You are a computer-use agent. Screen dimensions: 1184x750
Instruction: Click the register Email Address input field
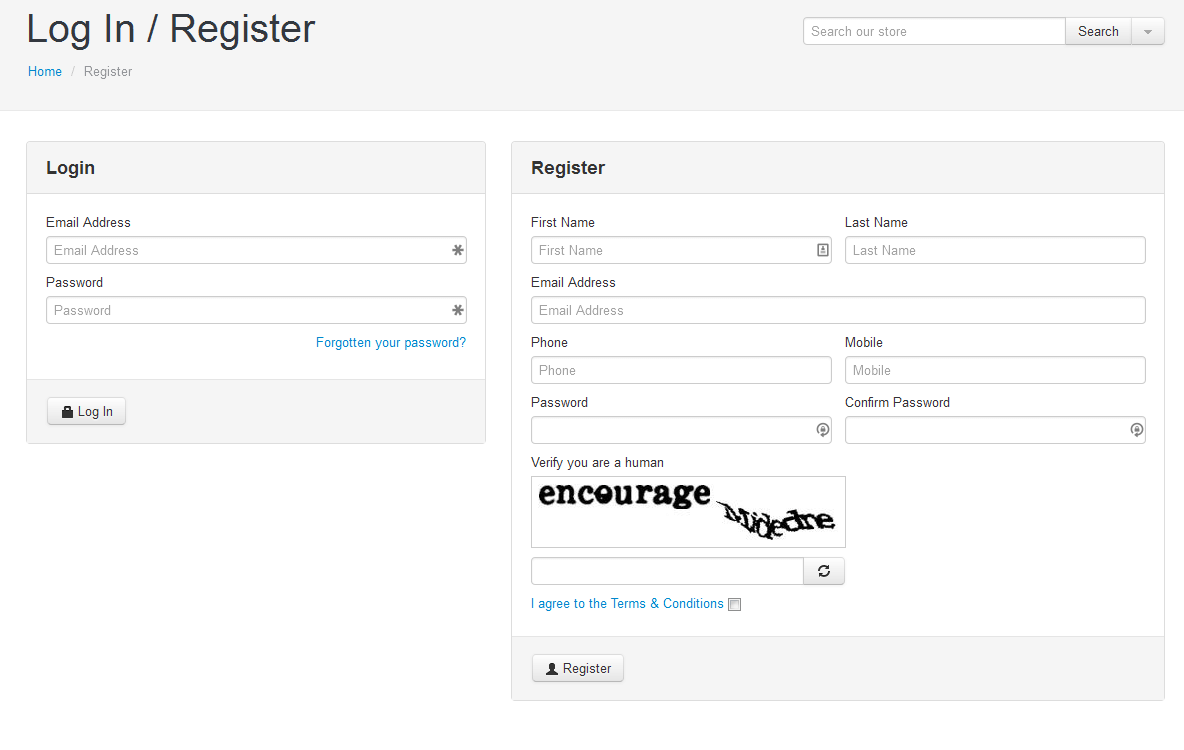point(838,310)
